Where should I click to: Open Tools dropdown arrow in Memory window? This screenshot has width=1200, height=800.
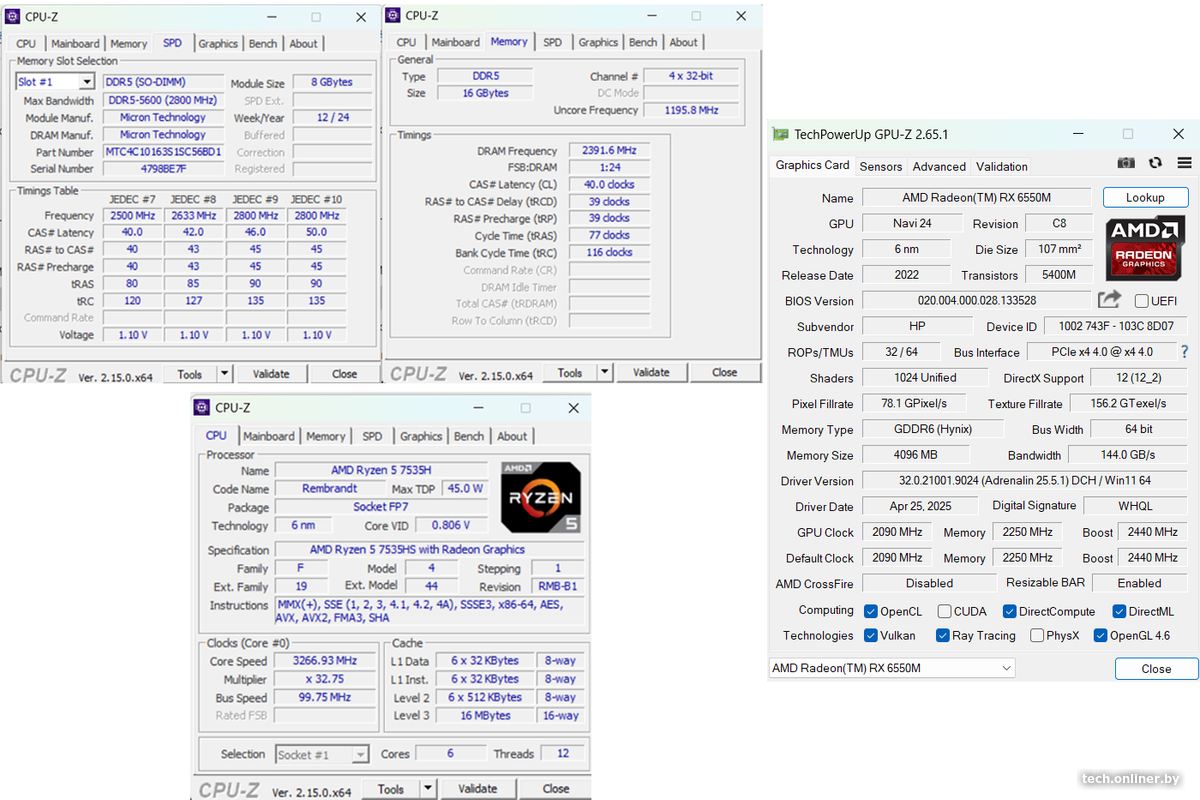click(x=604, y=372)
